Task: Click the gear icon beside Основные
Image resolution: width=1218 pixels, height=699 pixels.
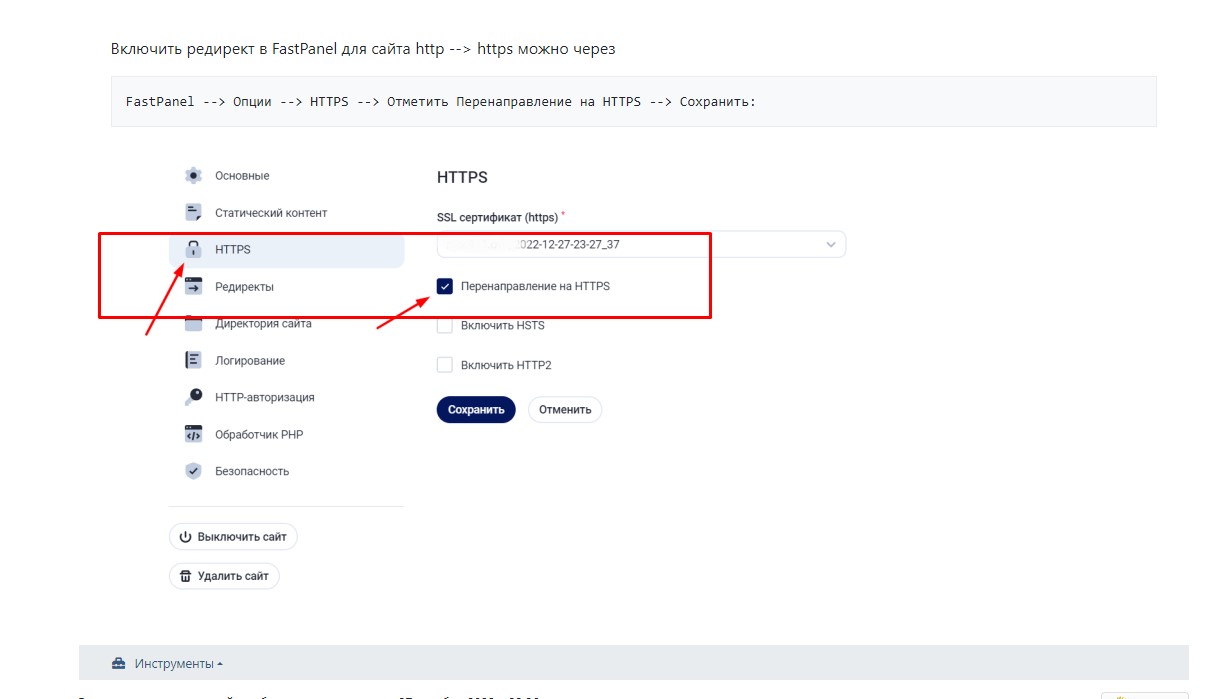Action: coord(193,176)
